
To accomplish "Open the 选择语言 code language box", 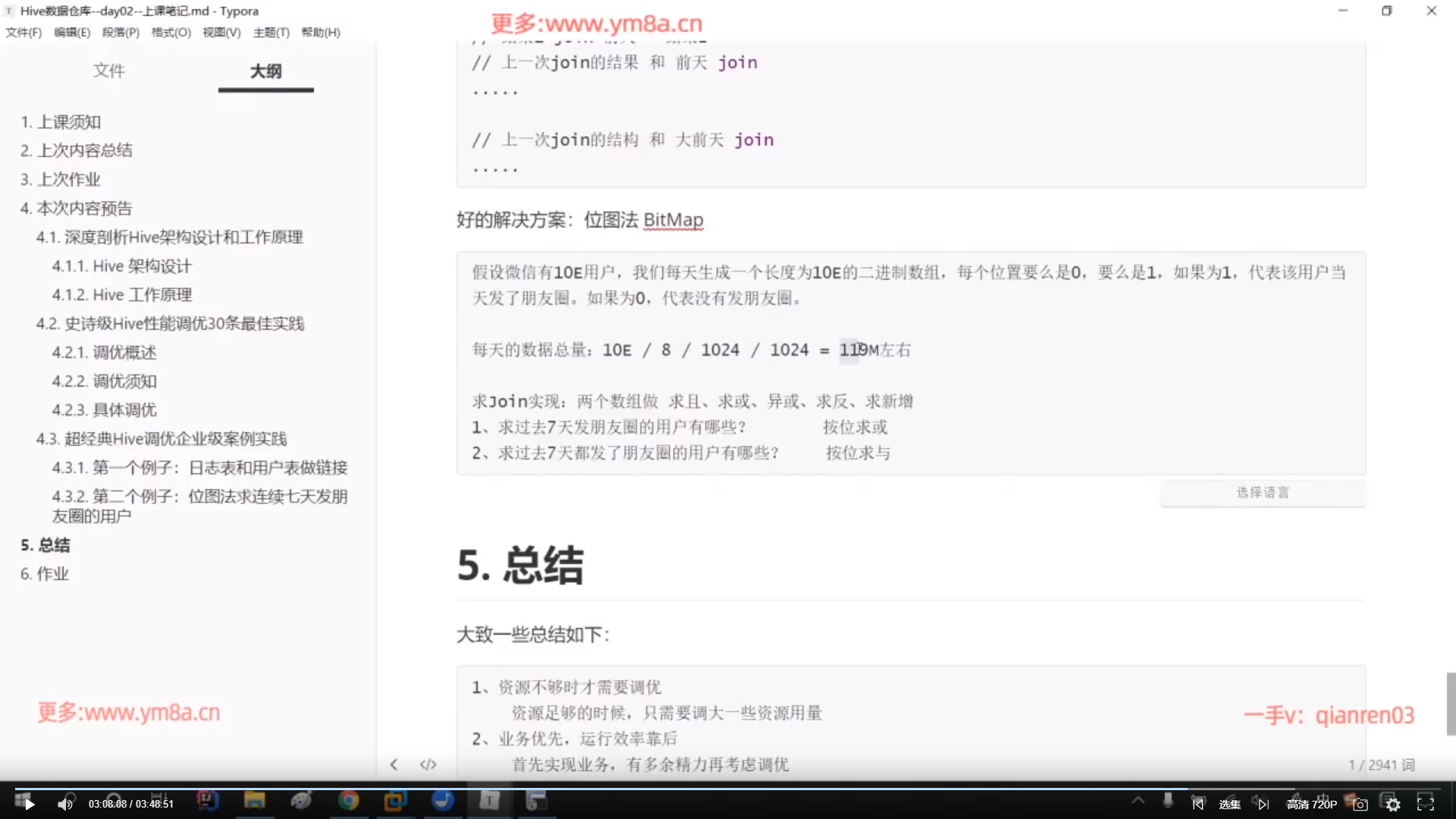I will 1263,493.
